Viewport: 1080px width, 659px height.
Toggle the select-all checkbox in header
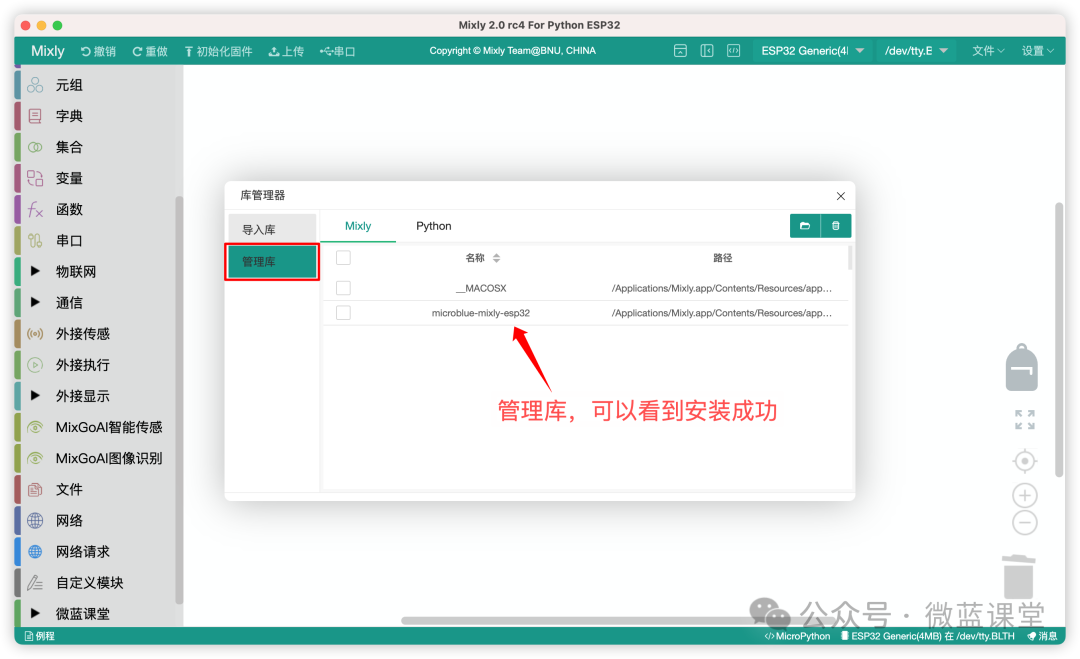click(x=343, y=258)
